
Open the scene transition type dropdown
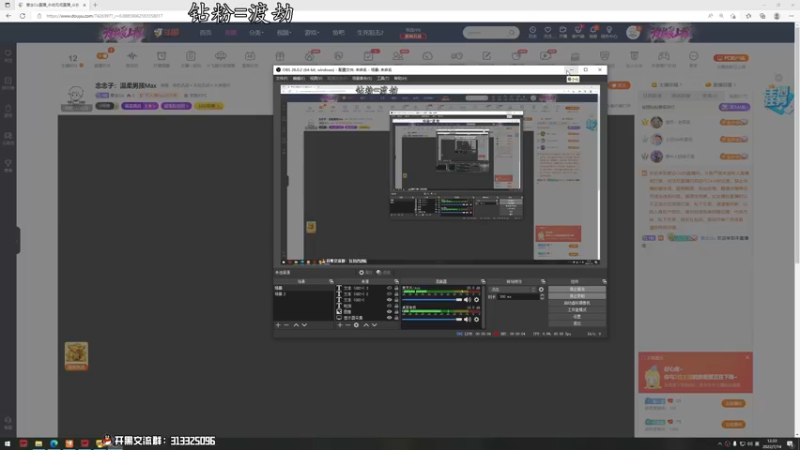(513, 289)
